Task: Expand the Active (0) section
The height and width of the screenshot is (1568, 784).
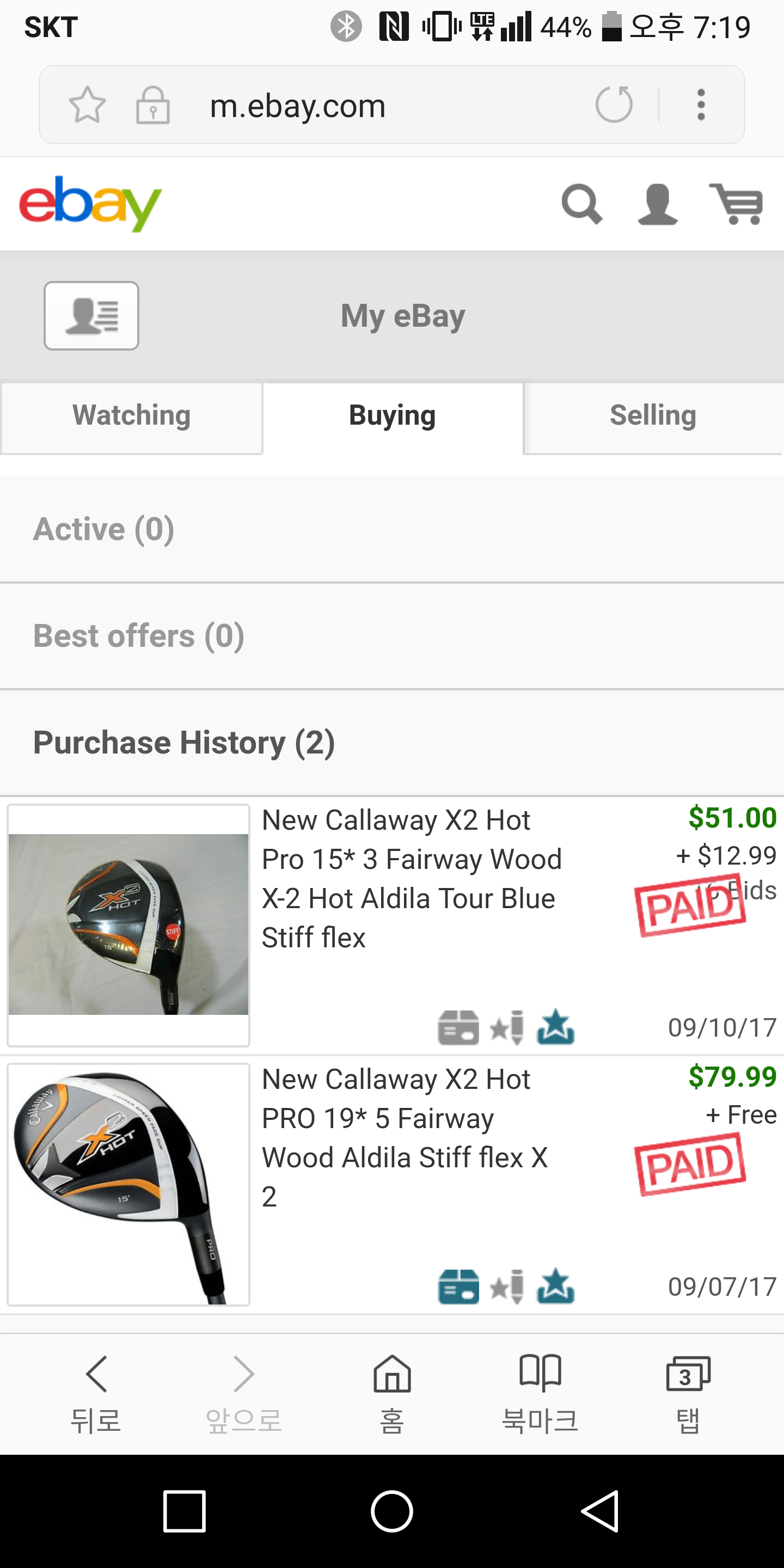Action: click(x=103, y=529)
